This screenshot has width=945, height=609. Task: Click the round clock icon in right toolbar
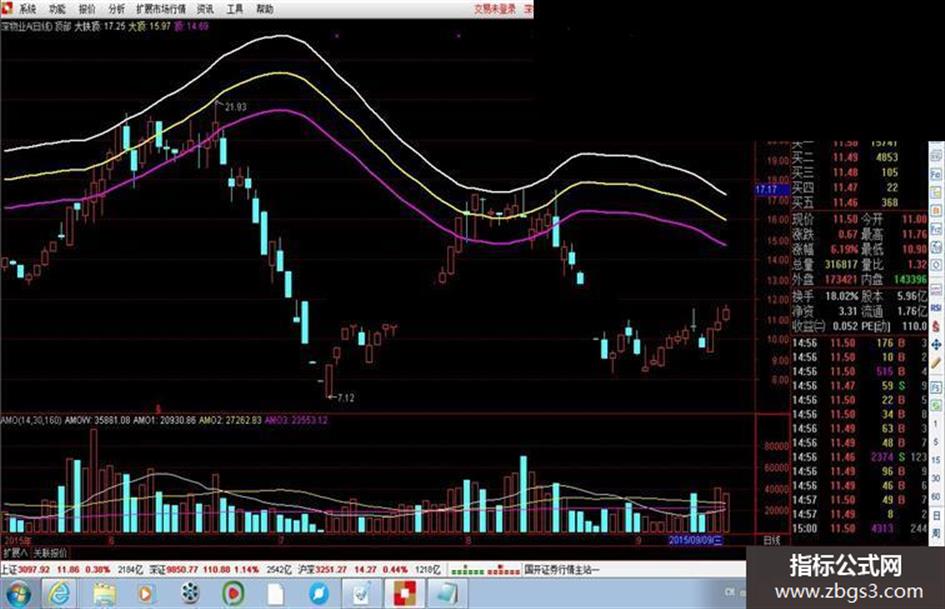click(x=937, y=264)
